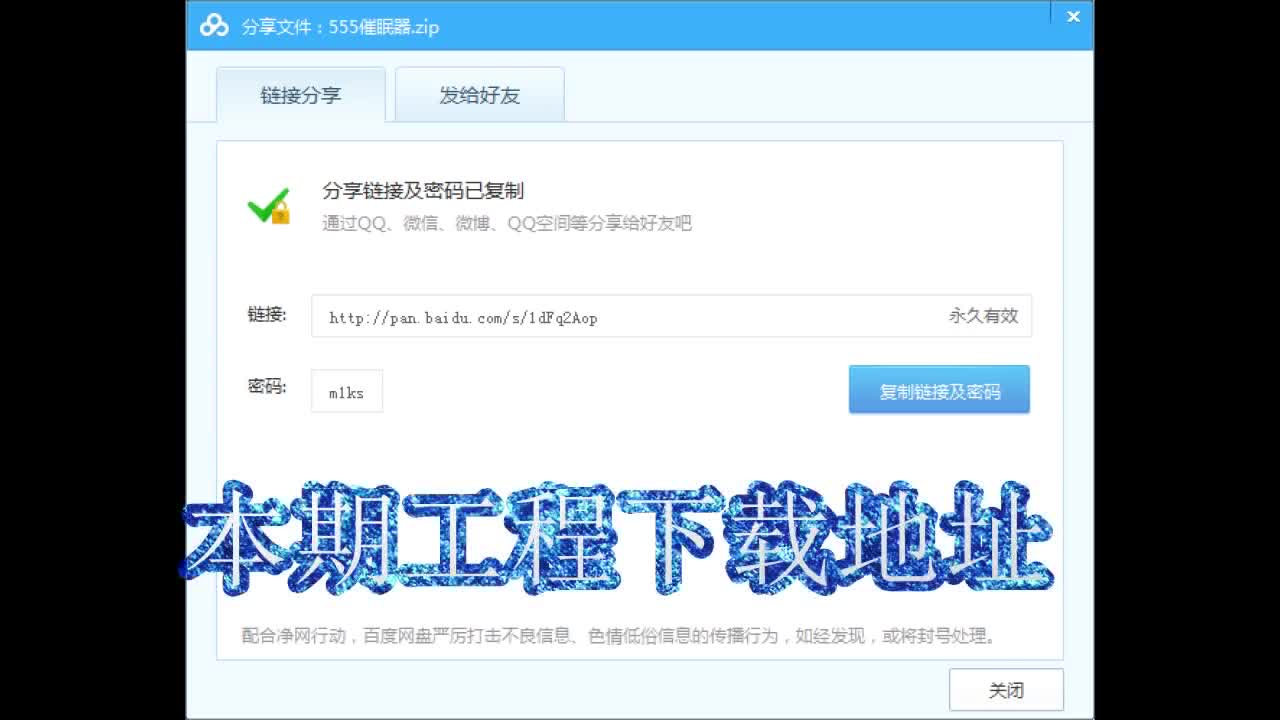Click the 链接: label
Screen dimensions: 1280x720
pyautogui.click(x=267, y=315)
